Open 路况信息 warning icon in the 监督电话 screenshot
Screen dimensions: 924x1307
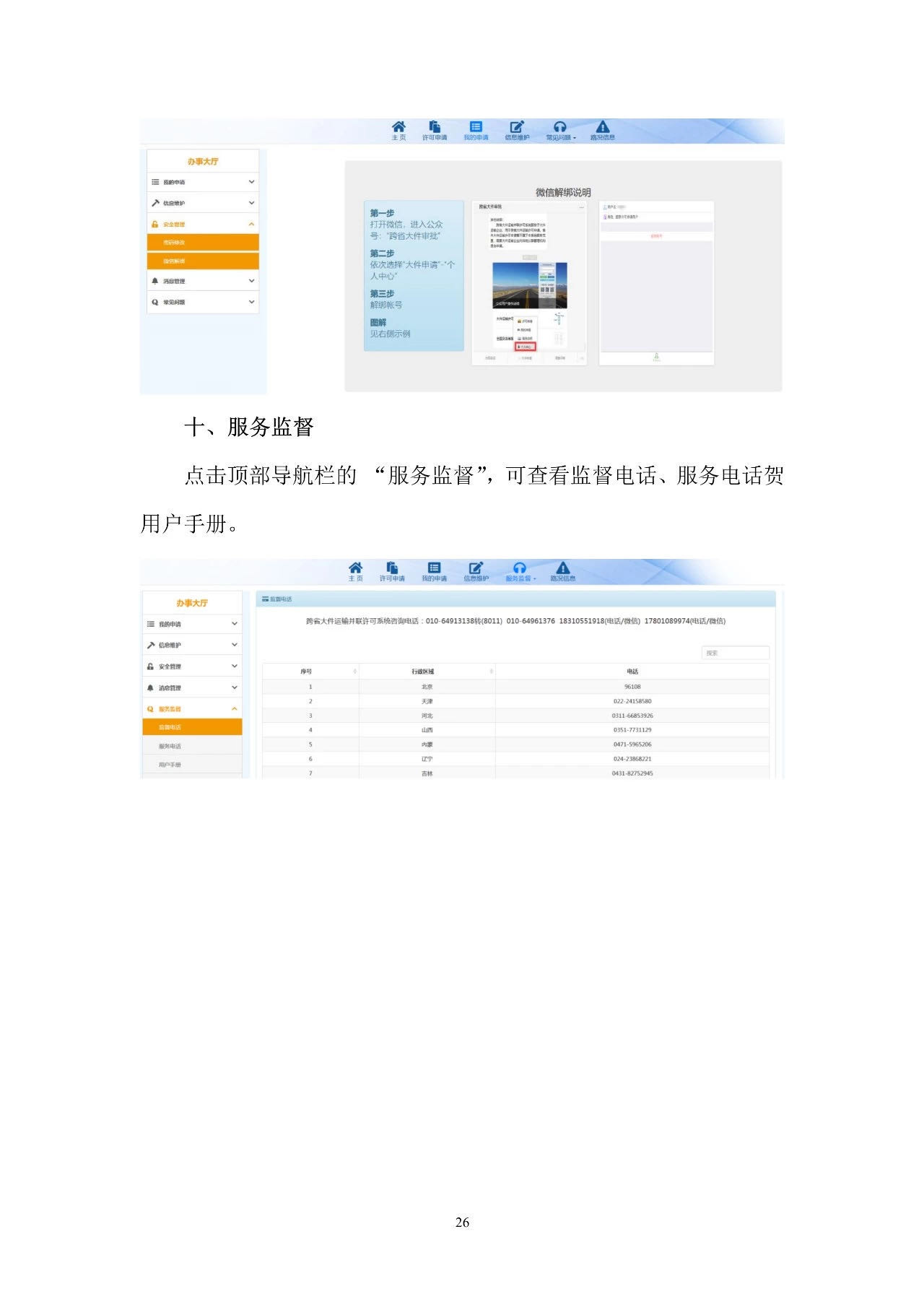(563, 568)
